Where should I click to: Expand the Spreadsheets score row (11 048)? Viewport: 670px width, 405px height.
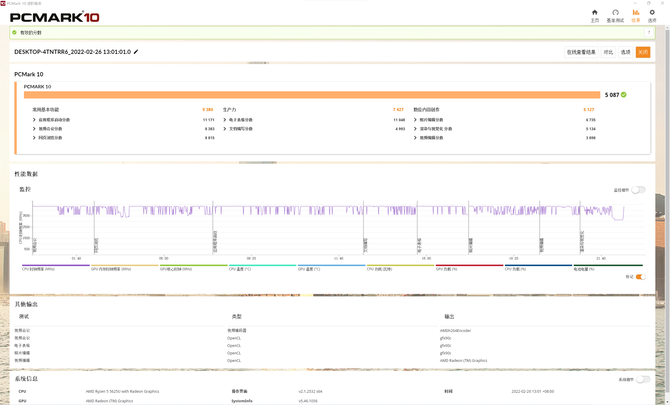225,120
